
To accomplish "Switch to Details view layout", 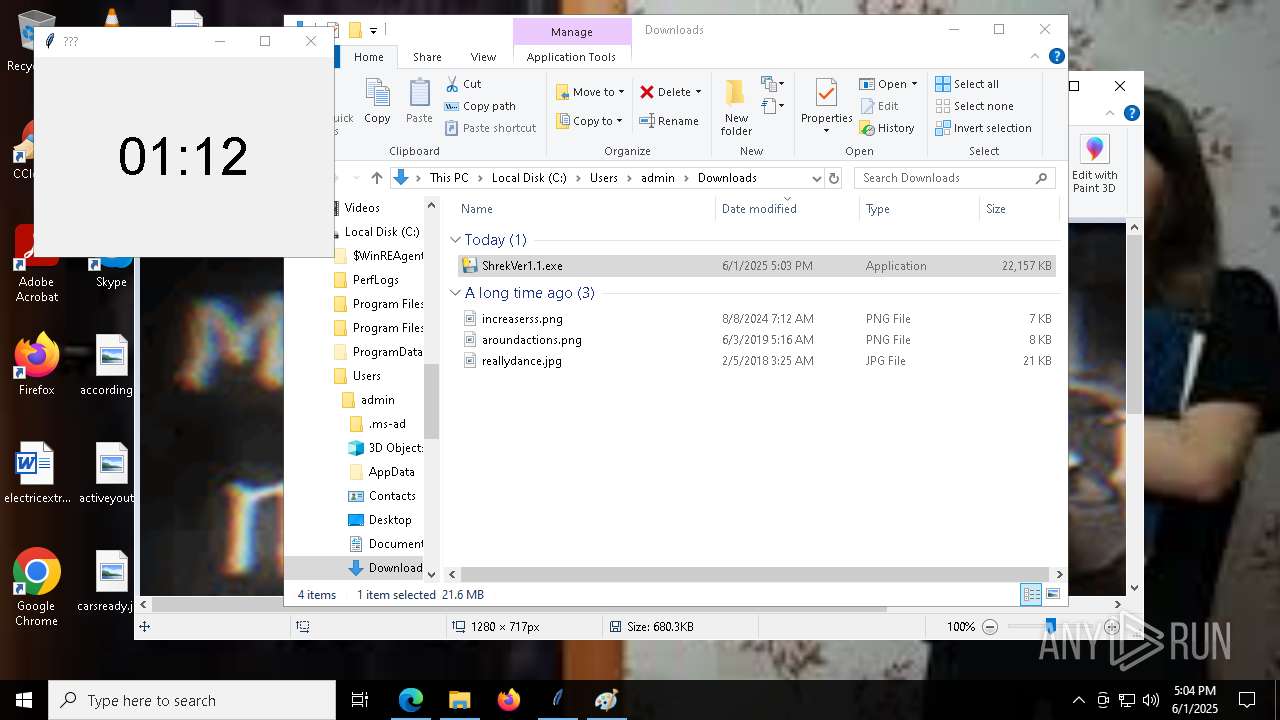I will click(x=1031, y=595).
